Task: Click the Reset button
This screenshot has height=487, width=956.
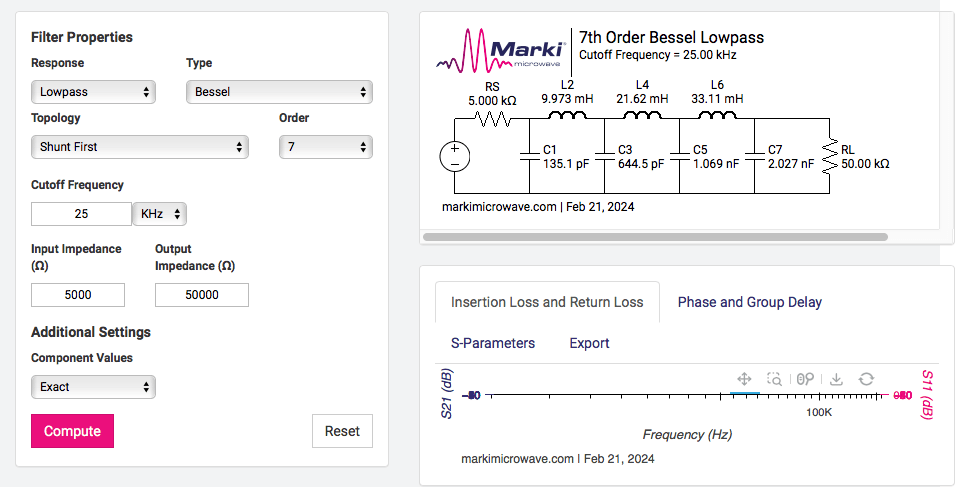Action: (x=342, y=431)
